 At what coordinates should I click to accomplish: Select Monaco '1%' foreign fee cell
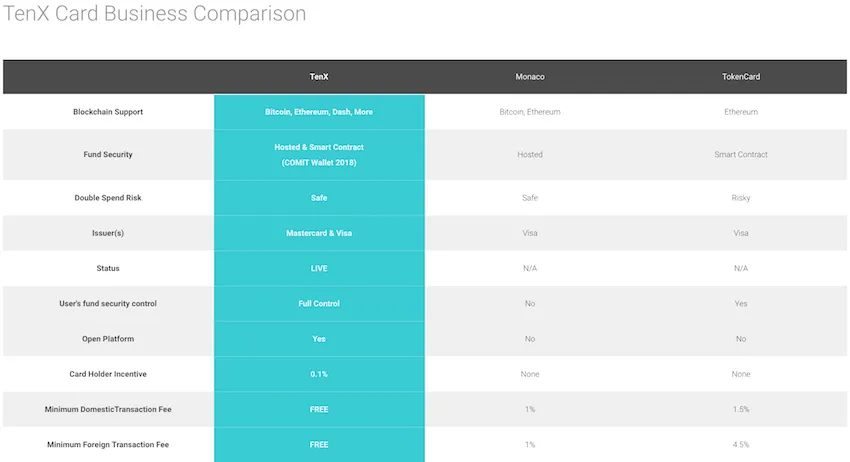pyautogui.click(x=530, y=445)
